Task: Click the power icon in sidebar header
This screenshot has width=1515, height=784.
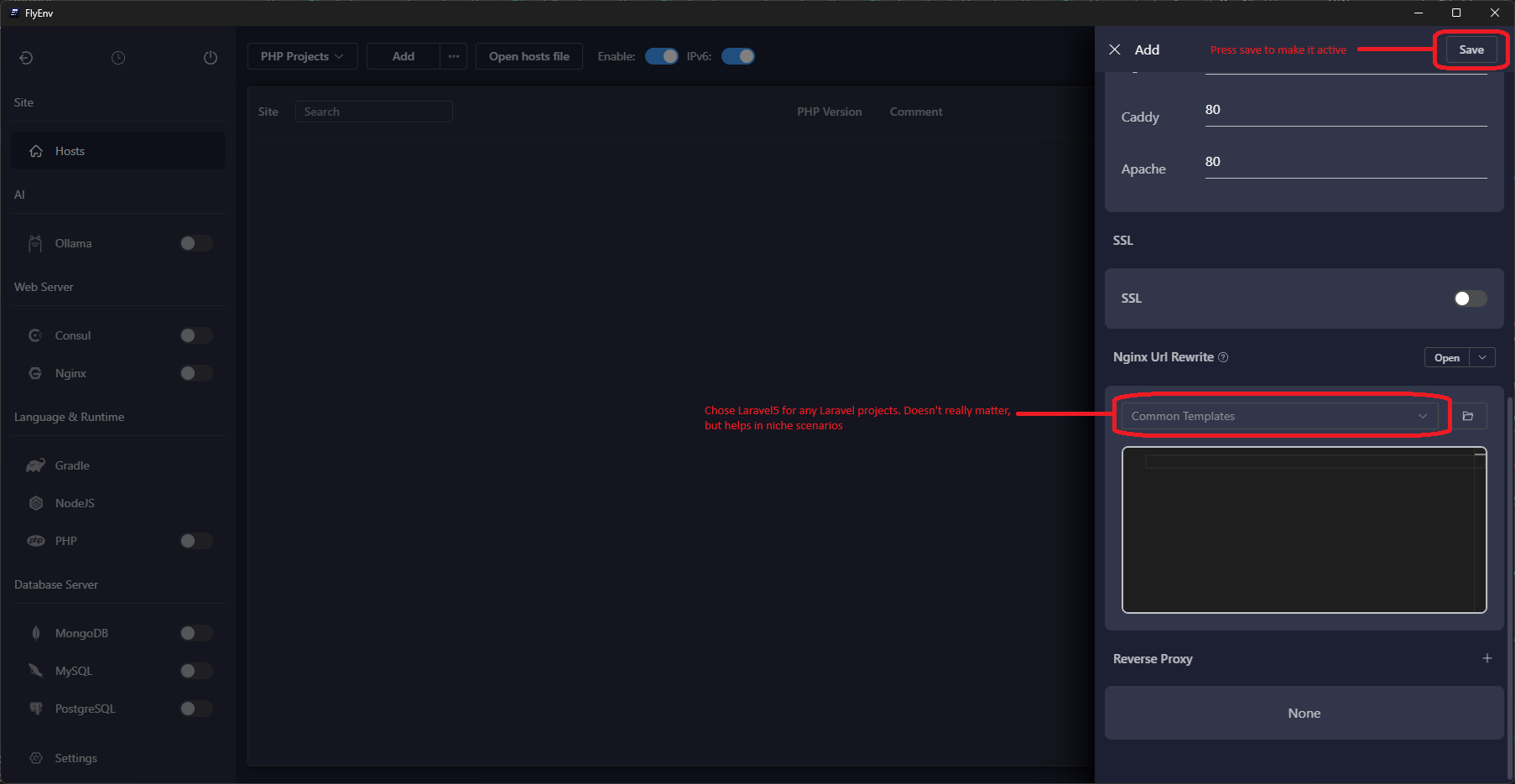Action: click(x=211, y=58)
